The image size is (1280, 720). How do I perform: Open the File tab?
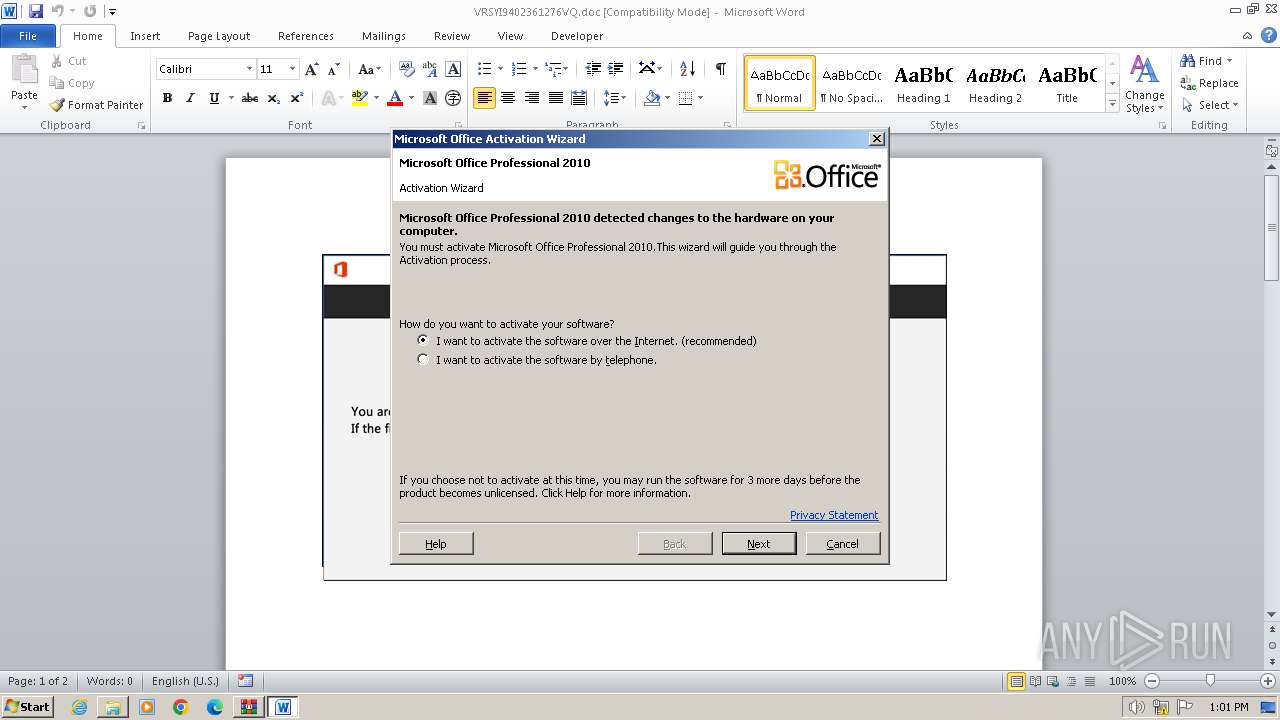(28, 36)
